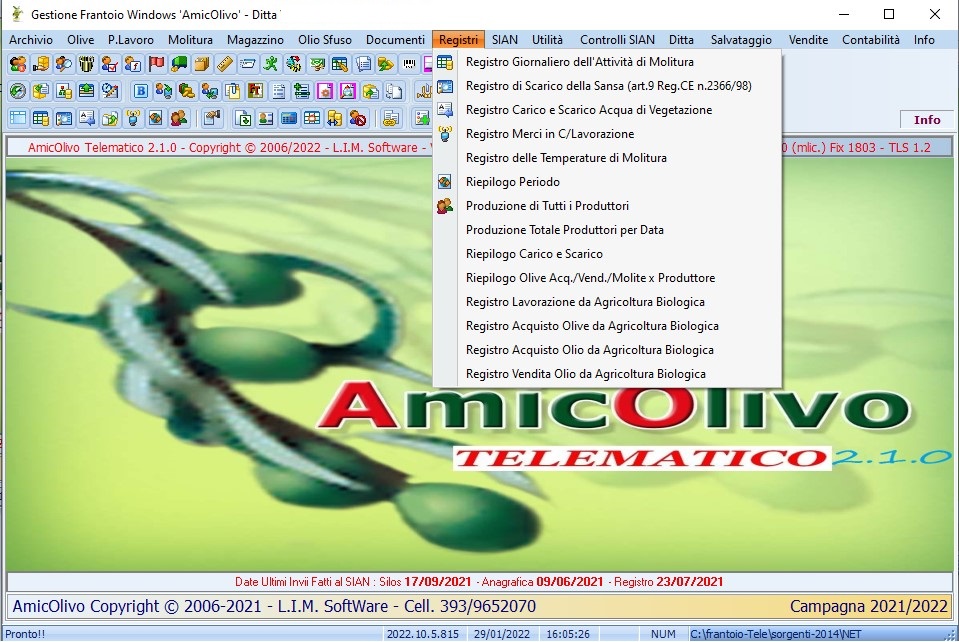Open the Olive menu

click(80, 40)
